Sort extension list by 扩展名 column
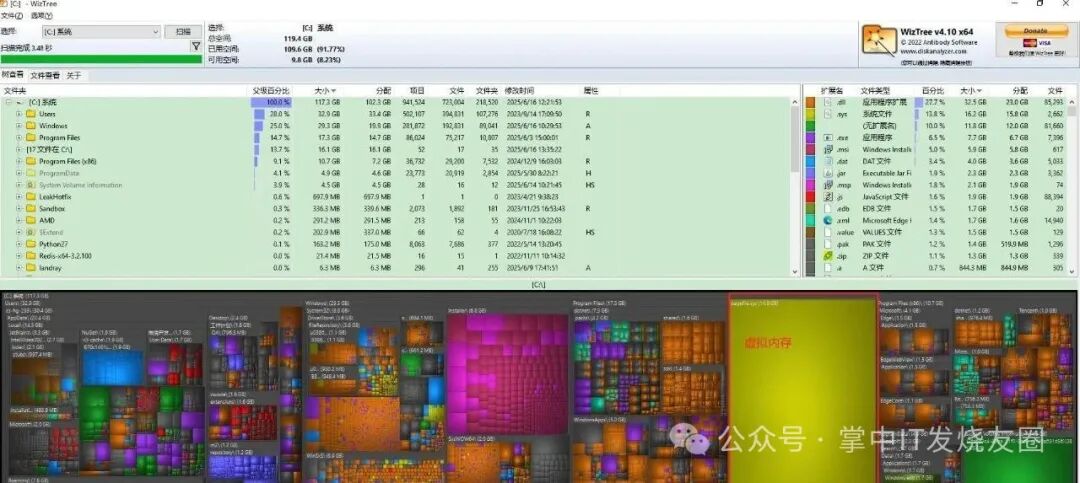Image resolution: width=1080 pixels, height=483 pixels. pos(832,90)
